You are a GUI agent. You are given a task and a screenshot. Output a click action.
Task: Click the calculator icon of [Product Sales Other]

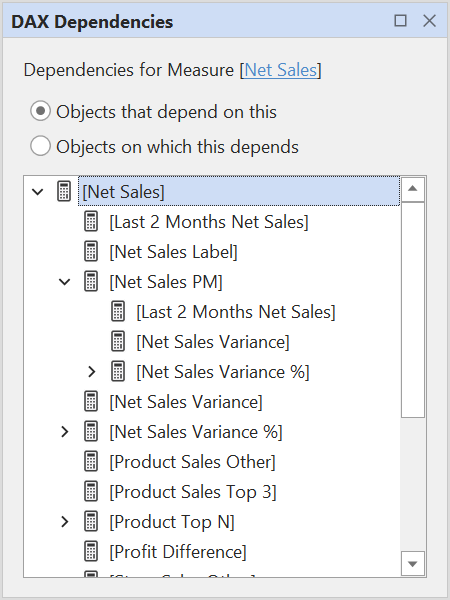pyautogui.click(x=91, y=461)
